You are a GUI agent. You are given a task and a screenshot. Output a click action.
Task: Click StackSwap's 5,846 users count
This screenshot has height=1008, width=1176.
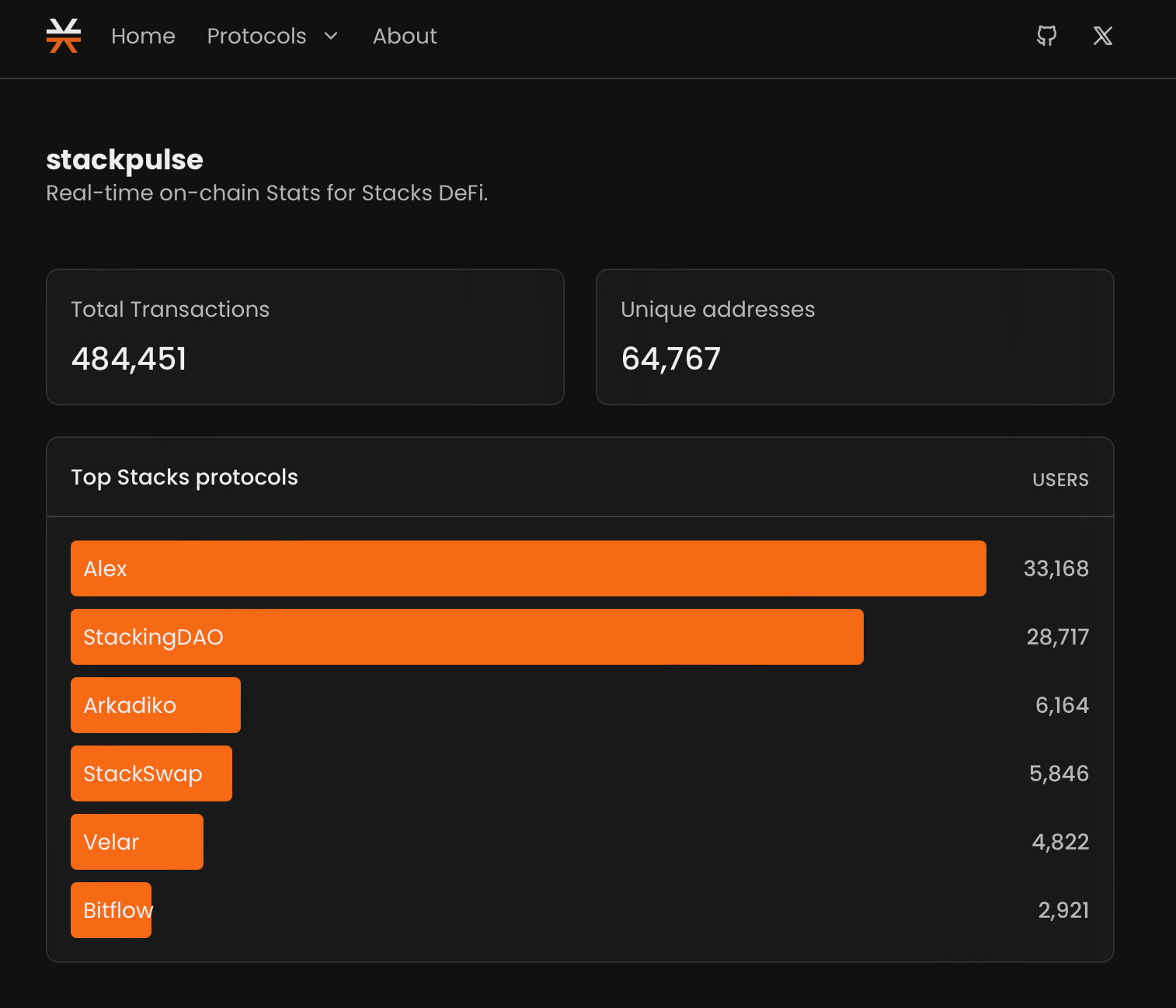pyautogui.click(x=1059, y=773)
